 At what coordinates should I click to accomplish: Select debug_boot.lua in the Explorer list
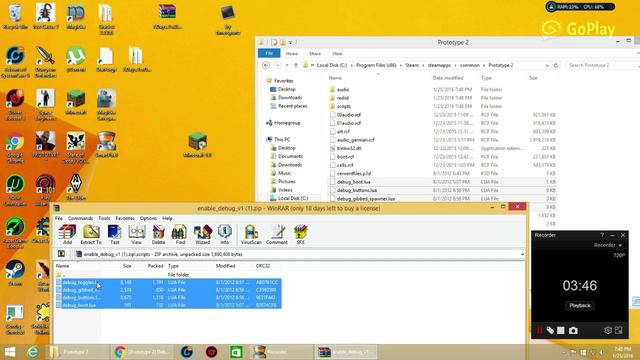point(353,182)
